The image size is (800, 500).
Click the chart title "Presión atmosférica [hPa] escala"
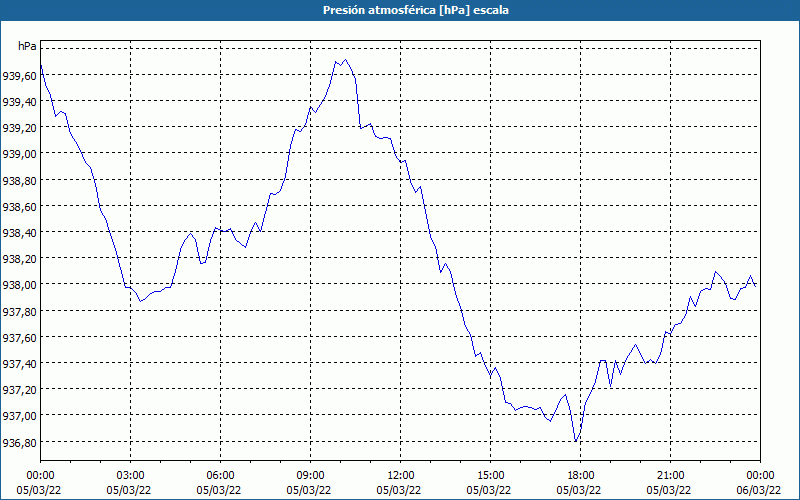(416, 10)
